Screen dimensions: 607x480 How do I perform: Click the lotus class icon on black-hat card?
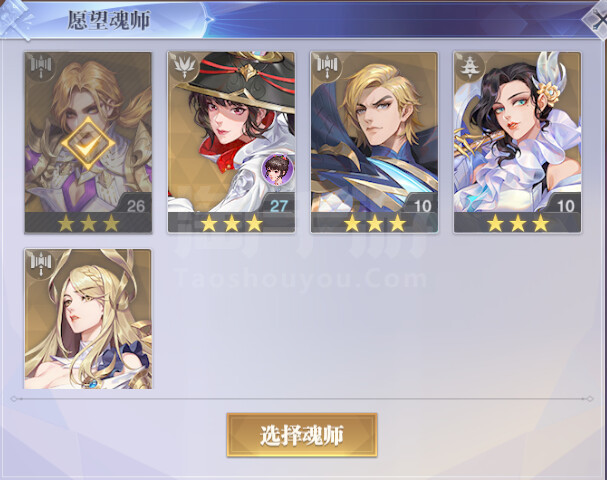[184, 67]
